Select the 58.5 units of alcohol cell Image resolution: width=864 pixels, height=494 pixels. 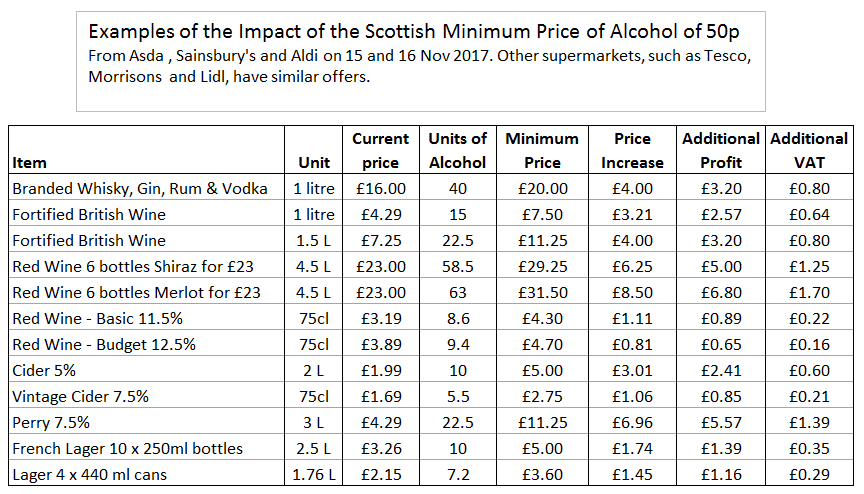coord(457,266)
